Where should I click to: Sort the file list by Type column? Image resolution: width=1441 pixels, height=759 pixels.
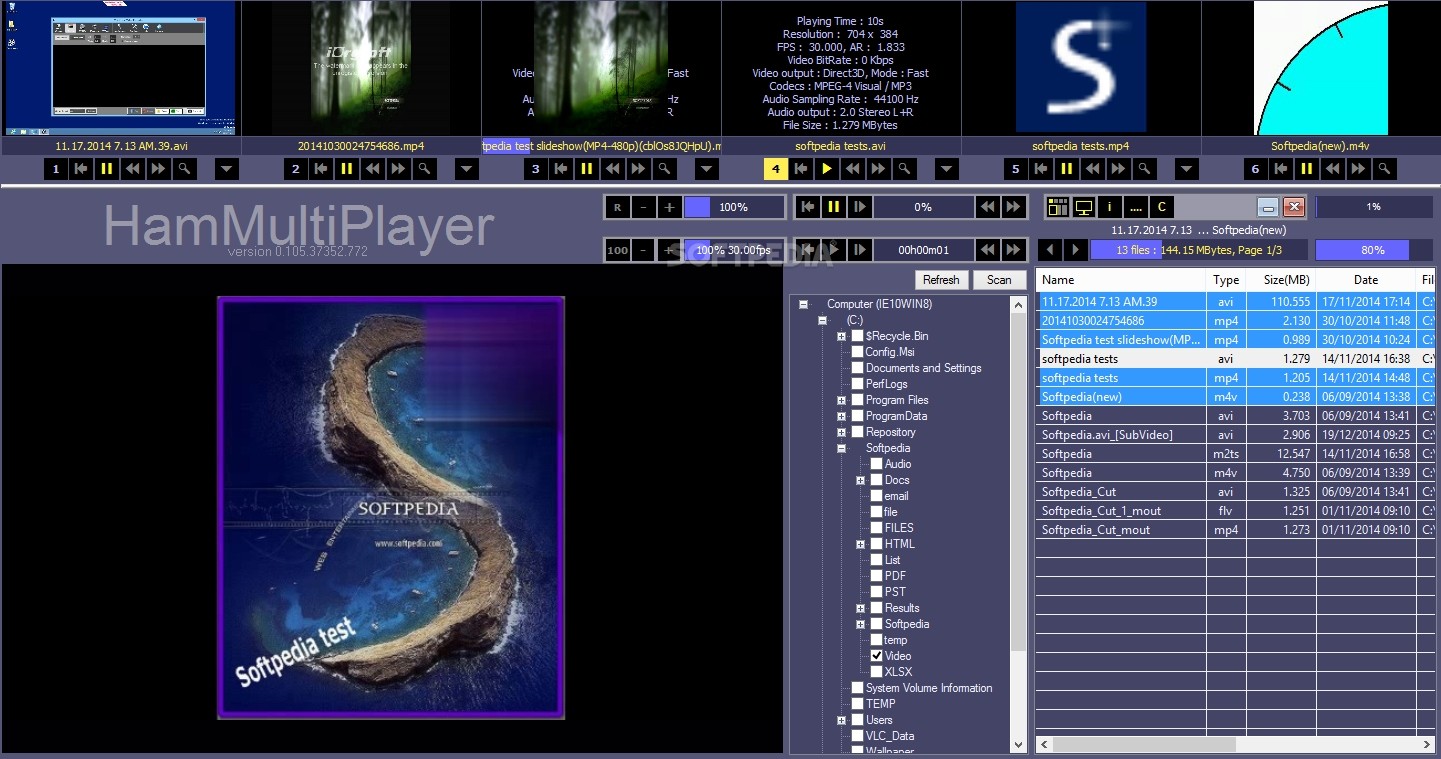[1226, 280]
